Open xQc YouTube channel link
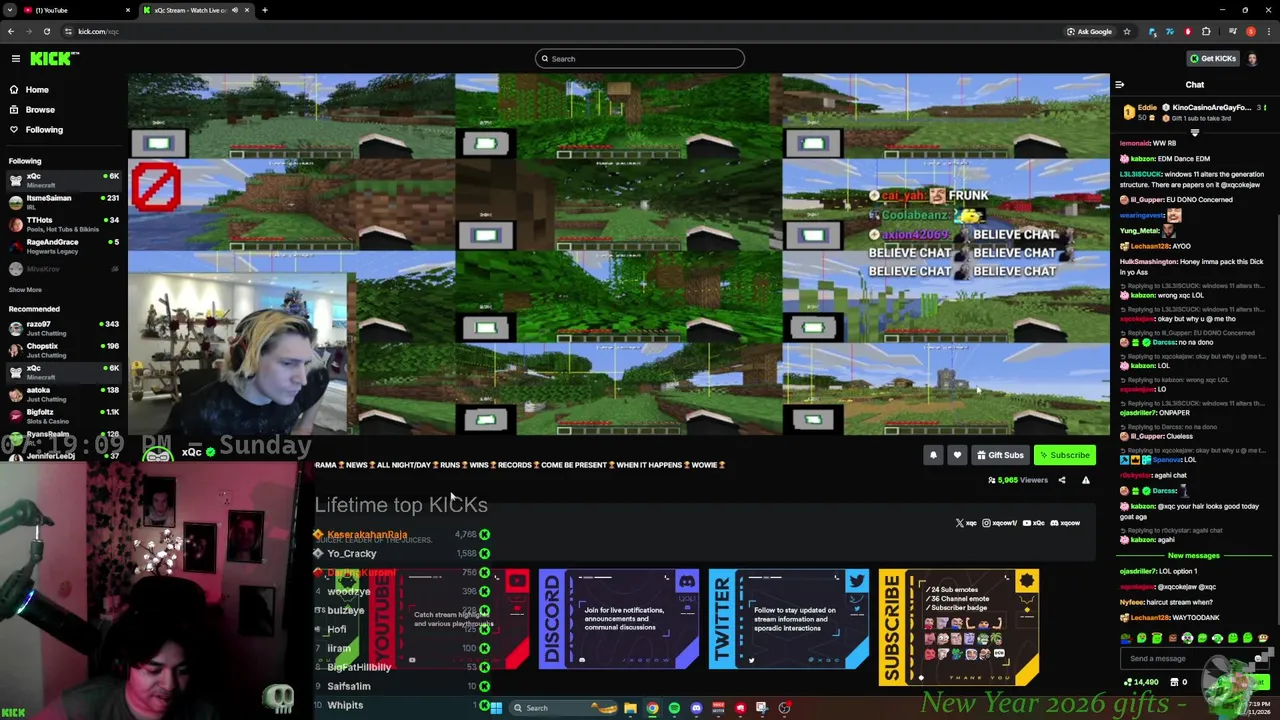The height and width of the screenshot is (720, 1280). click(1034, 523)
